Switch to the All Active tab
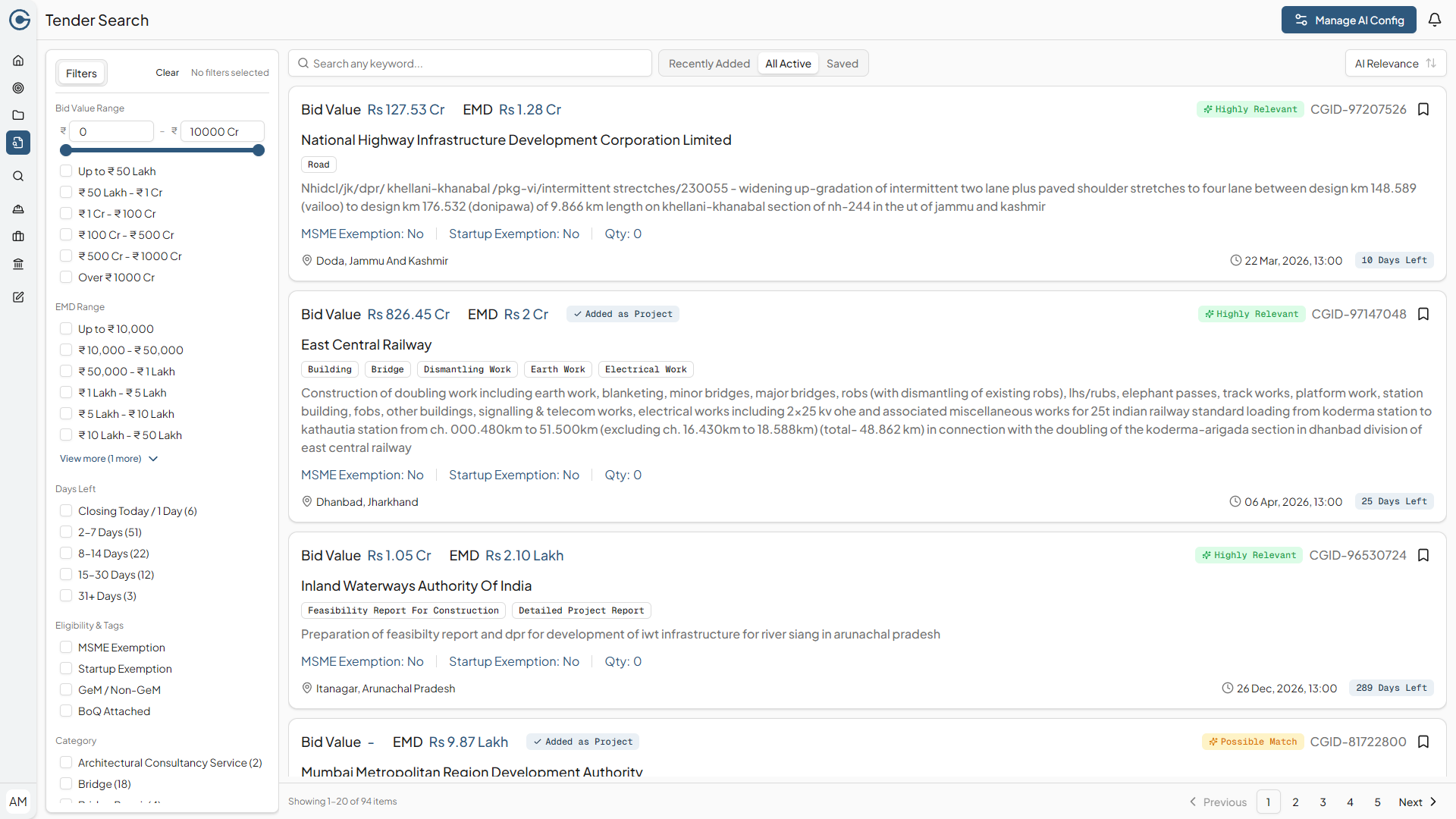Screen dimensions: 1456x819 (x=788, y=64)
